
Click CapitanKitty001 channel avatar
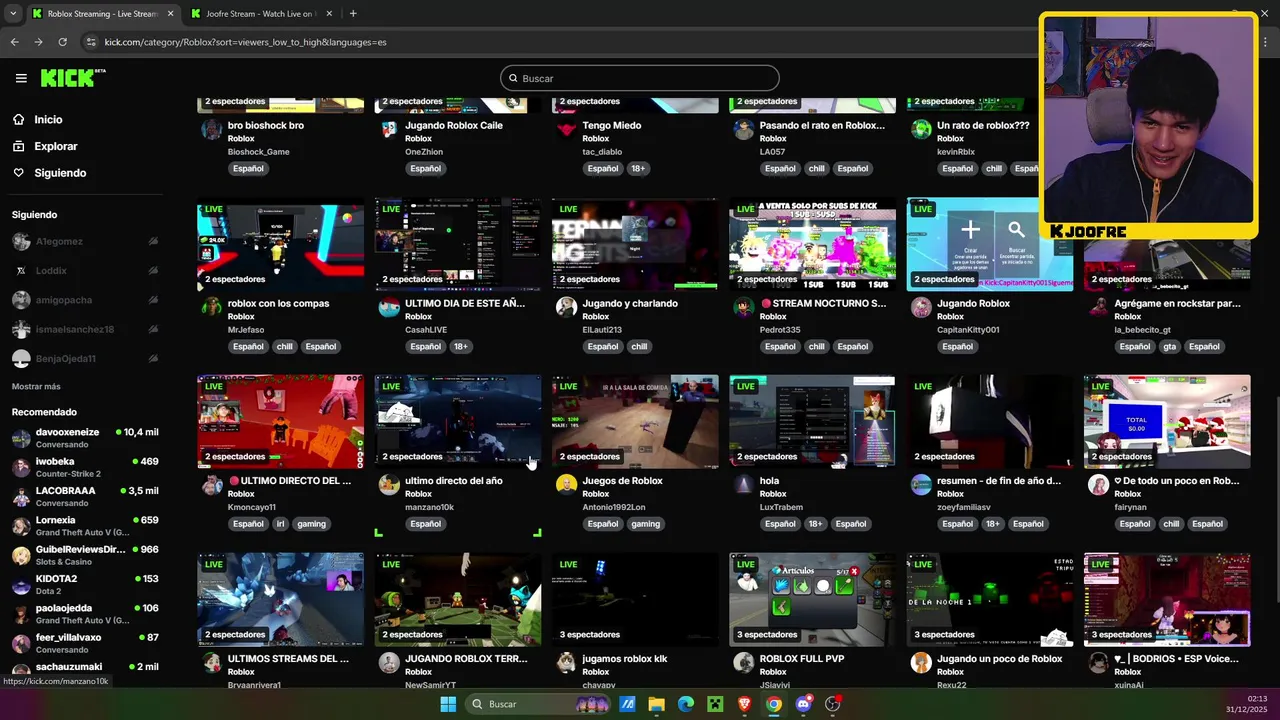(921, 307)
